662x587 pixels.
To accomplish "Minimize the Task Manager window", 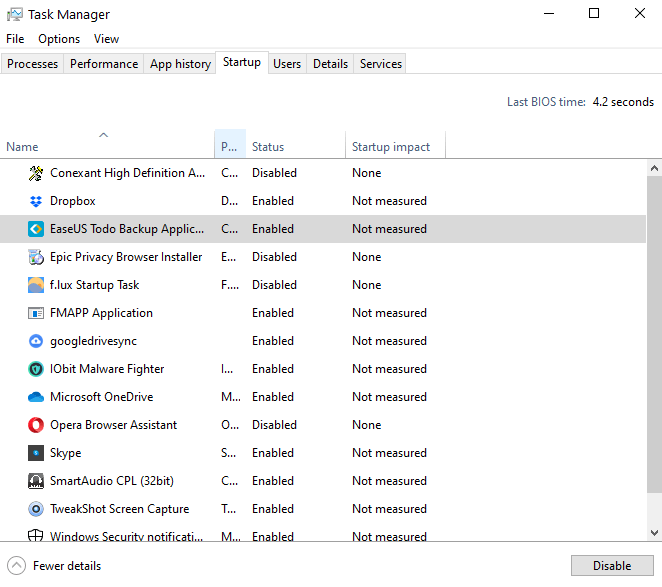I will (549, 14).
